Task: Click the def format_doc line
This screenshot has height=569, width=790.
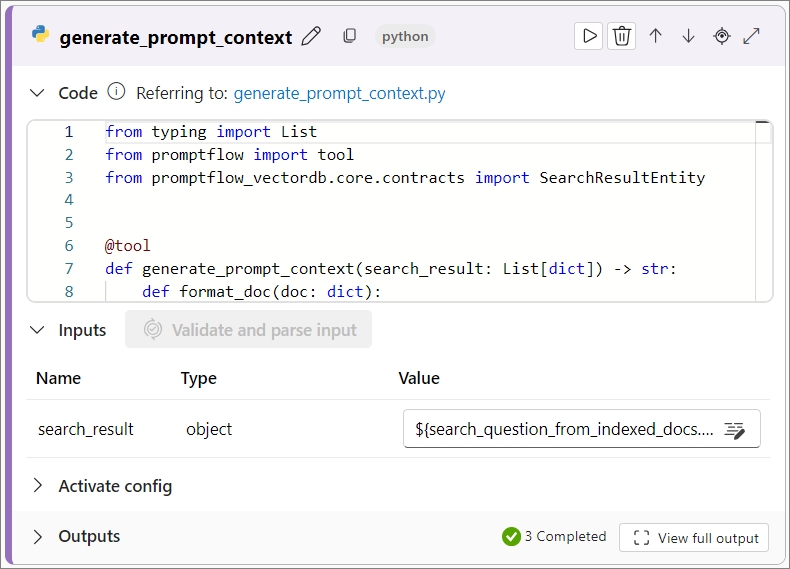Action: pos(261,291)
